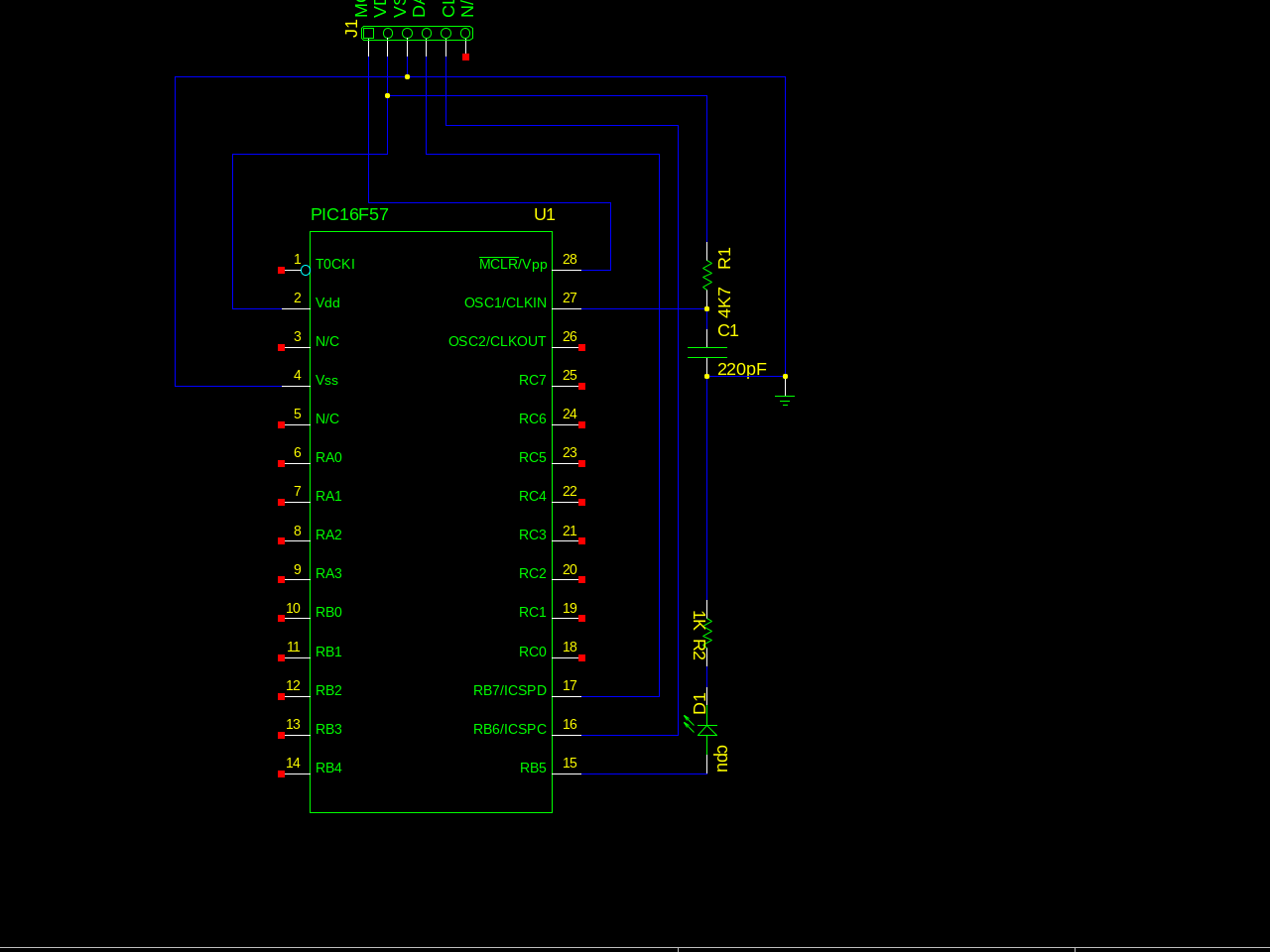Select the RC7 pin label
The height and width of the screenshot is (952, 1270).
click(533, 379)
